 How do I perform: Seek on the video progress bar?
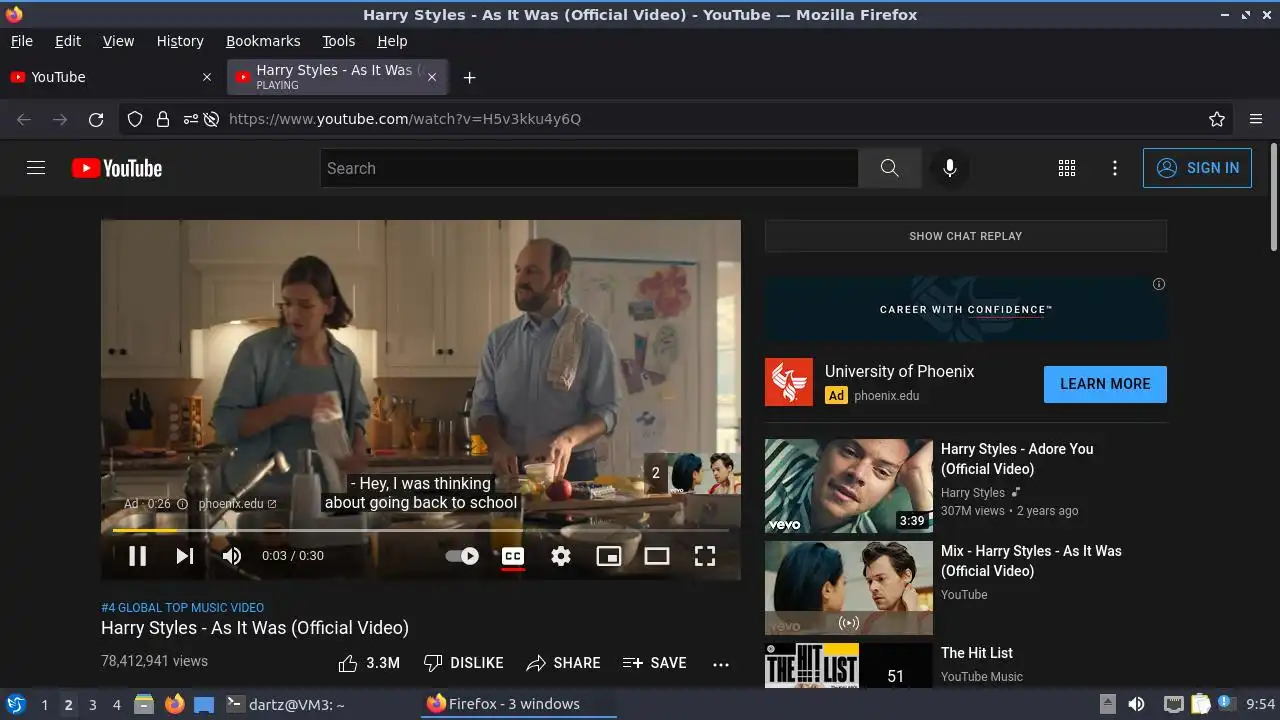point(421,530)
